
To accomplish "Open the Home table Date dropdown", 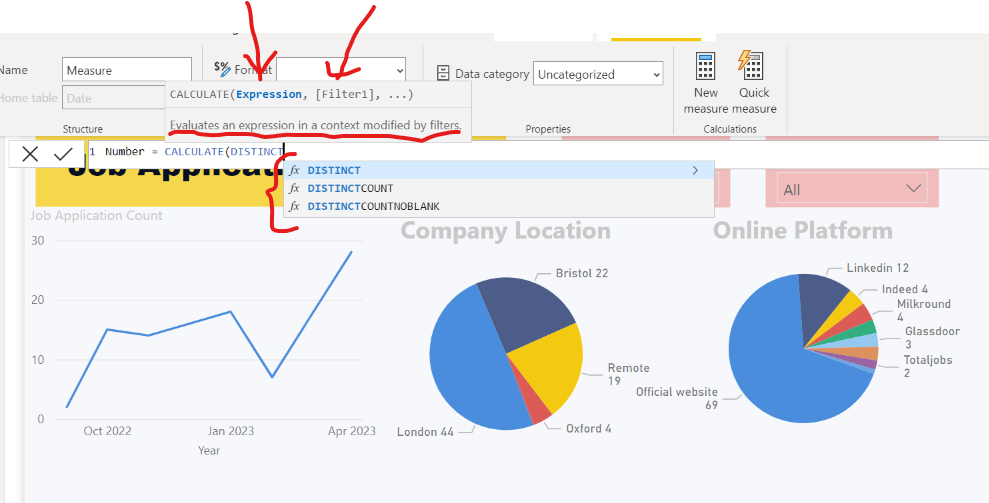I will click(x=126, y=98).
